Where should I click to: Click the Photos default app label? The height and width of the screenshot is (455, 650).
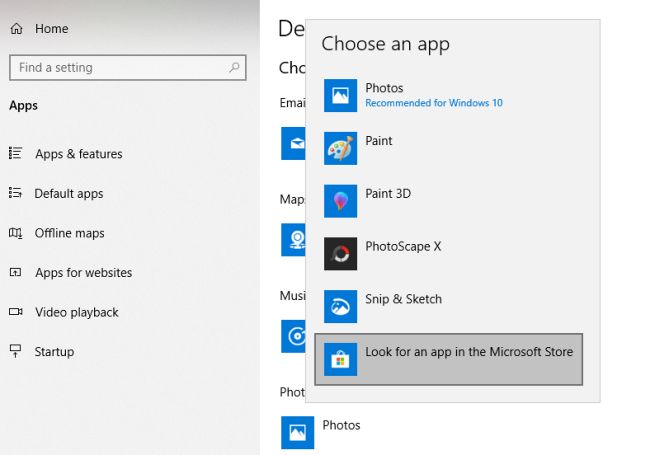(342, 425)
